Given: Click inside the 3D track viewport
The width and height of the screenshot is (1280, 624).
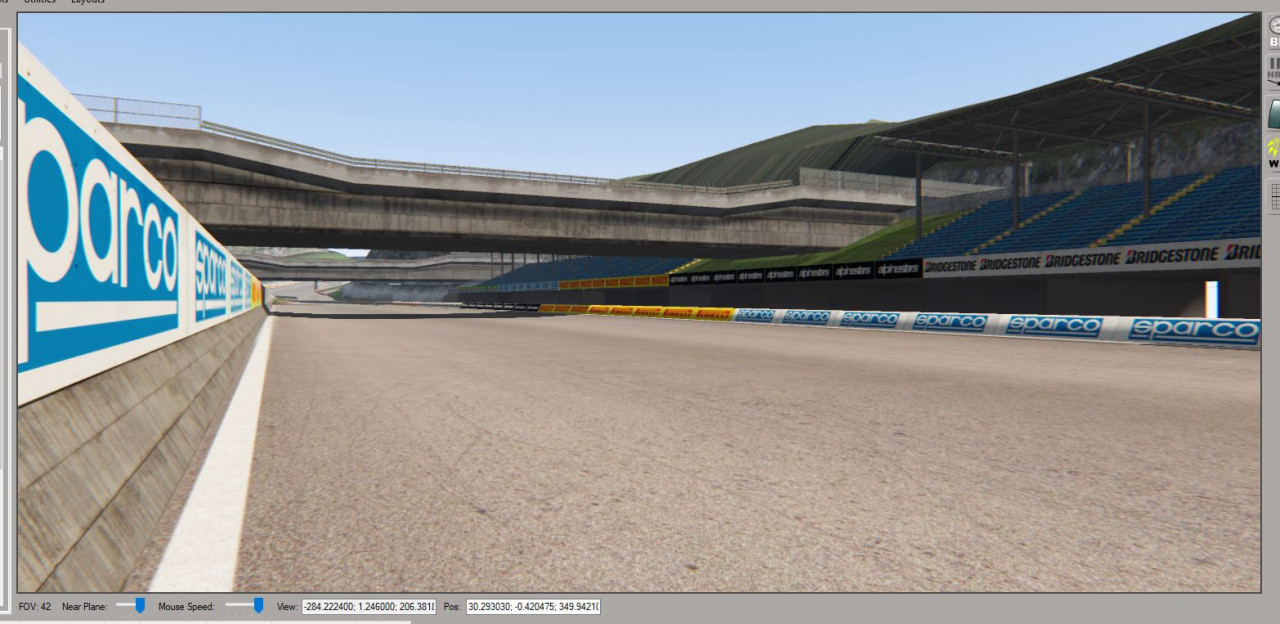Looking at the screenshot, I should pos(639,302).
